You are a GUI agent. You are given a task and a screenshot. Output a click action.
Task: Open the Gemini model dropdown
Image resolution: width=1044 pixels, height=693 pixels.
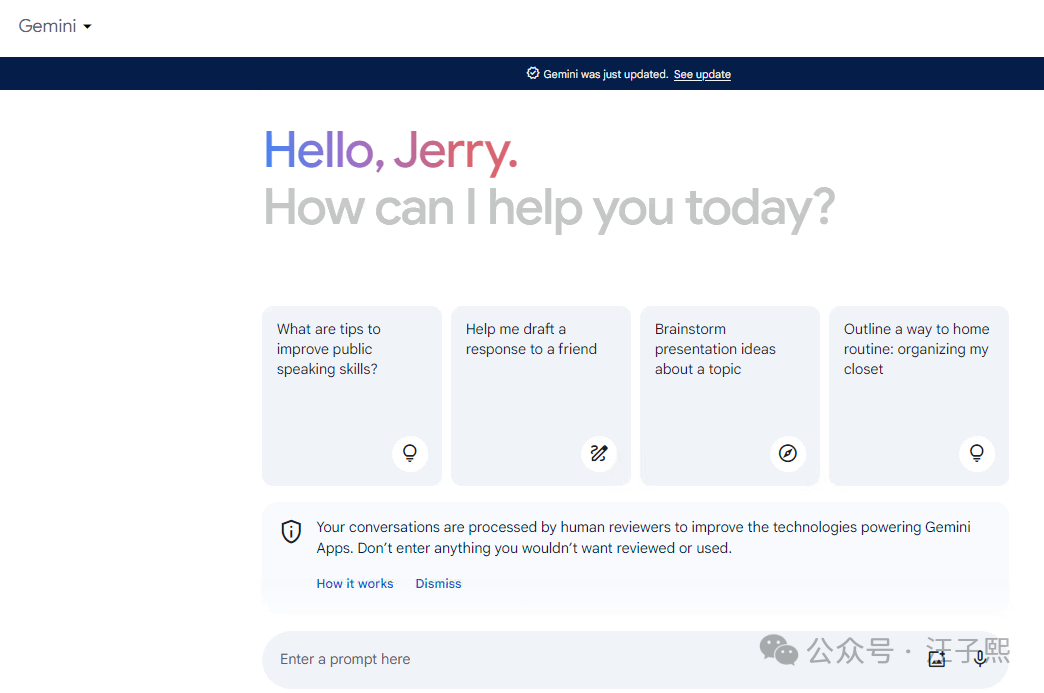(x=55, y=26)
